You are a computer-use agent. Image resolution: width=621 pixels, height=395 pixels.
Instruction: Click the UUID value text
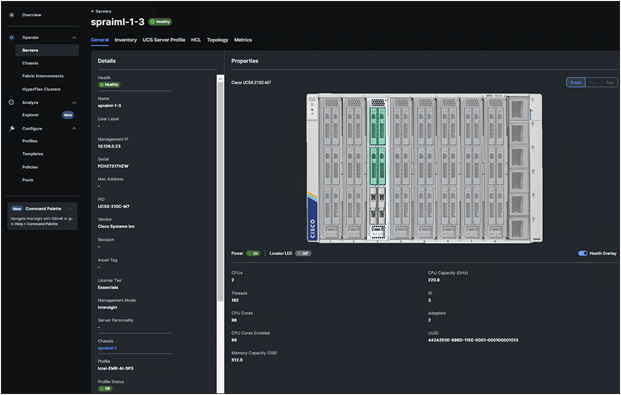pyautogui.click(x=473, y=340)
